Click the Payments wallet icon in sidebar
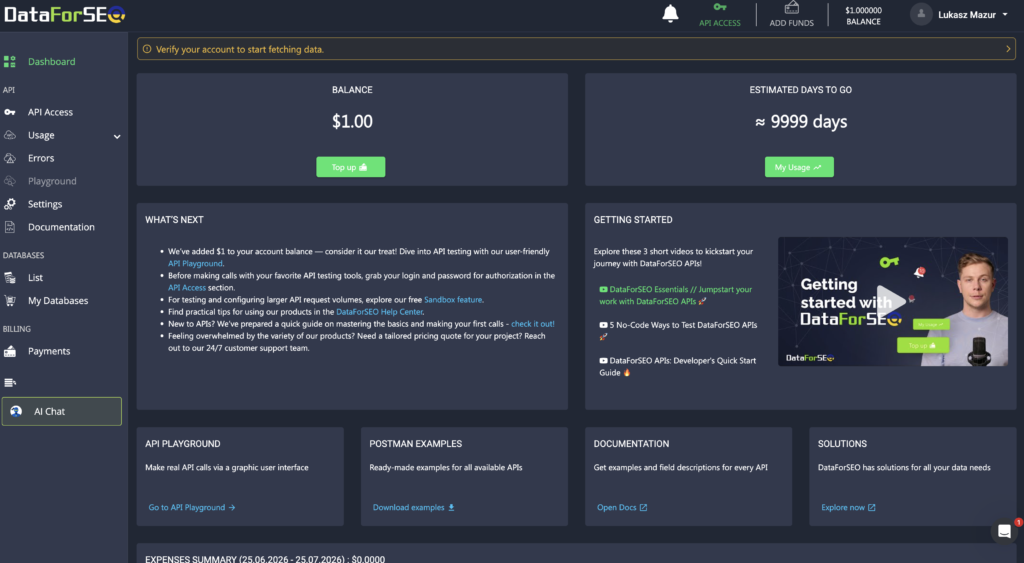The width and height of the screenshot is (1024, 563). 10,351
